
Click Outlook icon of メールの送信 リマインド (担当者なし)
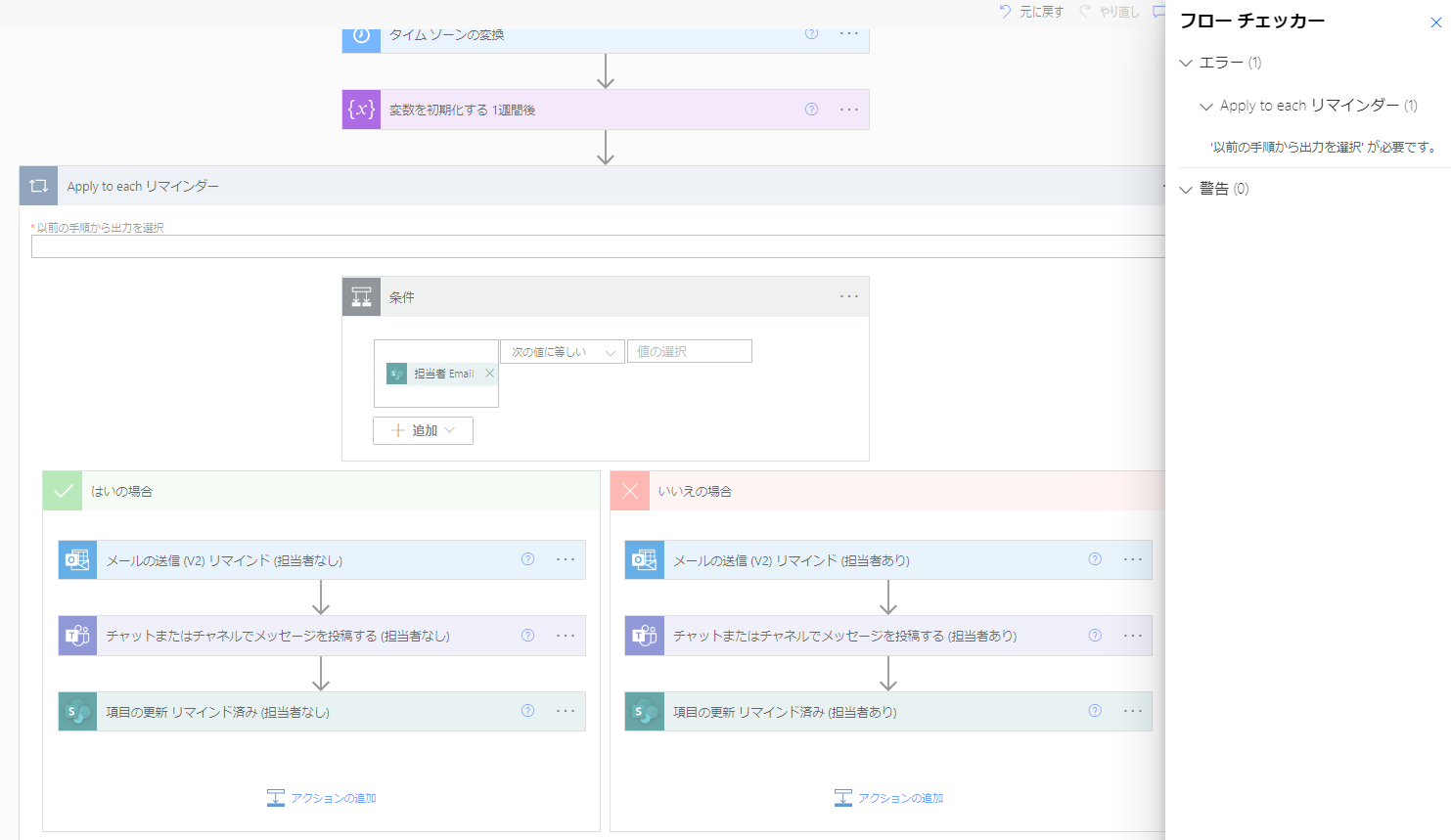77,560
